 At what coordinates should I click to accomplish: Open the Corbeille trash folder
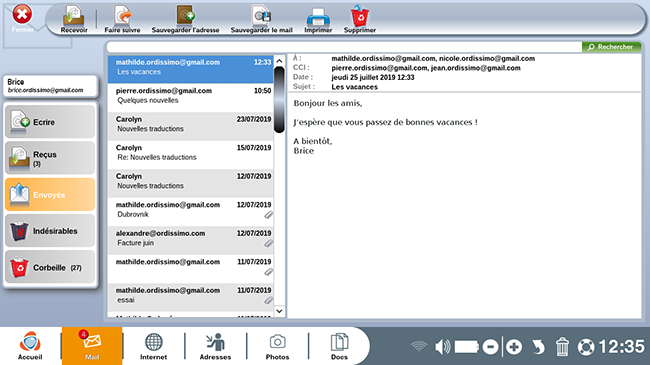(x=50, y=267)
